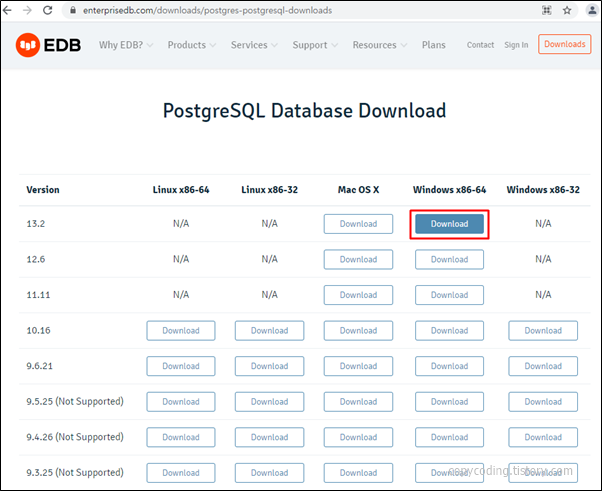Open the browser profile avatar icon

[592, 10]
